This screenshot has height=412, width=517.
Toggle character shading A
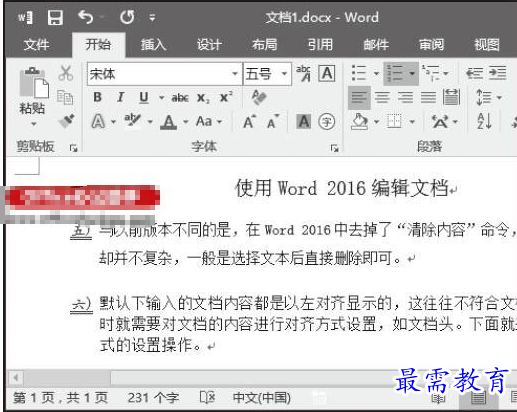(303, 121)
